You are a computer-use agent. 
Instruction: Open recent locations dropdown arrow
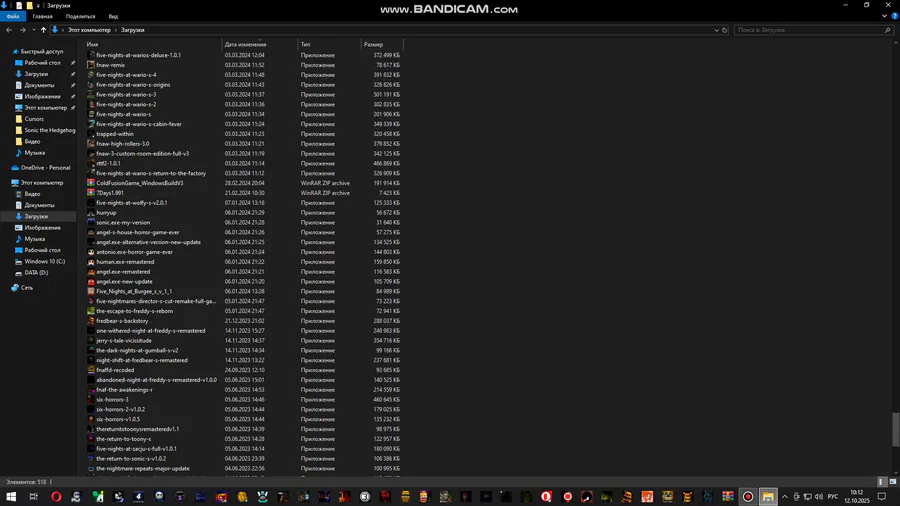pos(33,30)
